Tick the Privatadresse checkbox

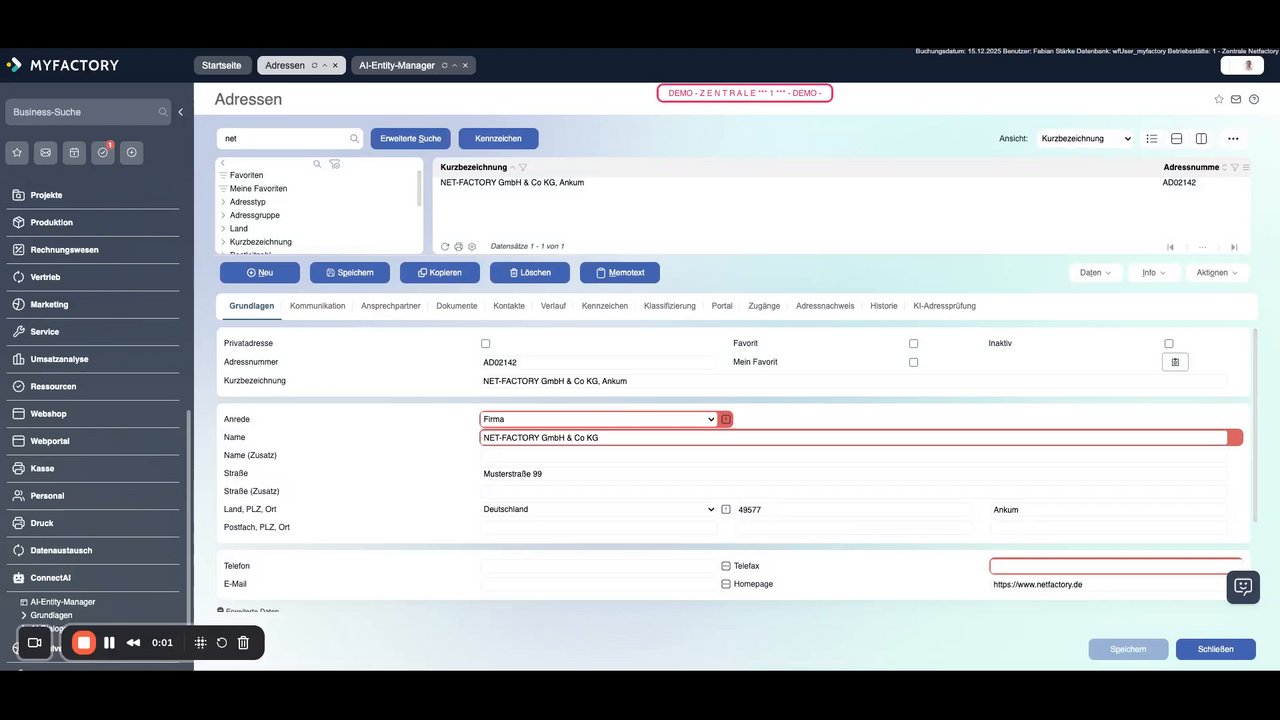[486, 344]
